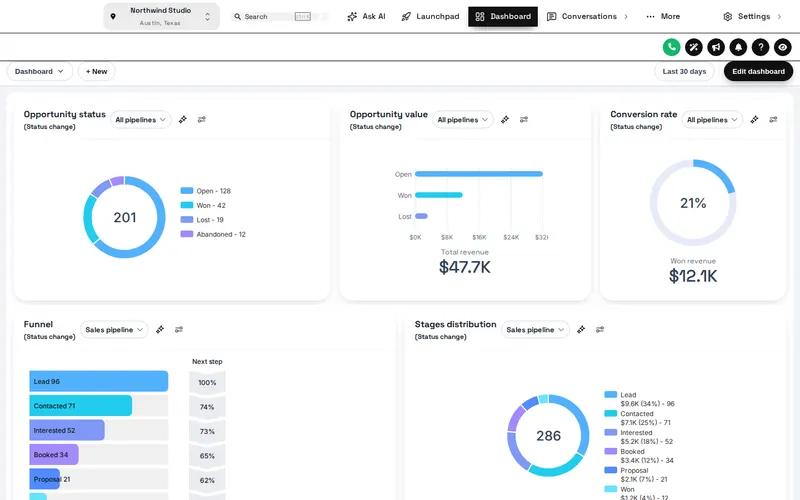Click the search magnifier icon
The height and width of the screenshot is (500, 800).
point(237,17)
